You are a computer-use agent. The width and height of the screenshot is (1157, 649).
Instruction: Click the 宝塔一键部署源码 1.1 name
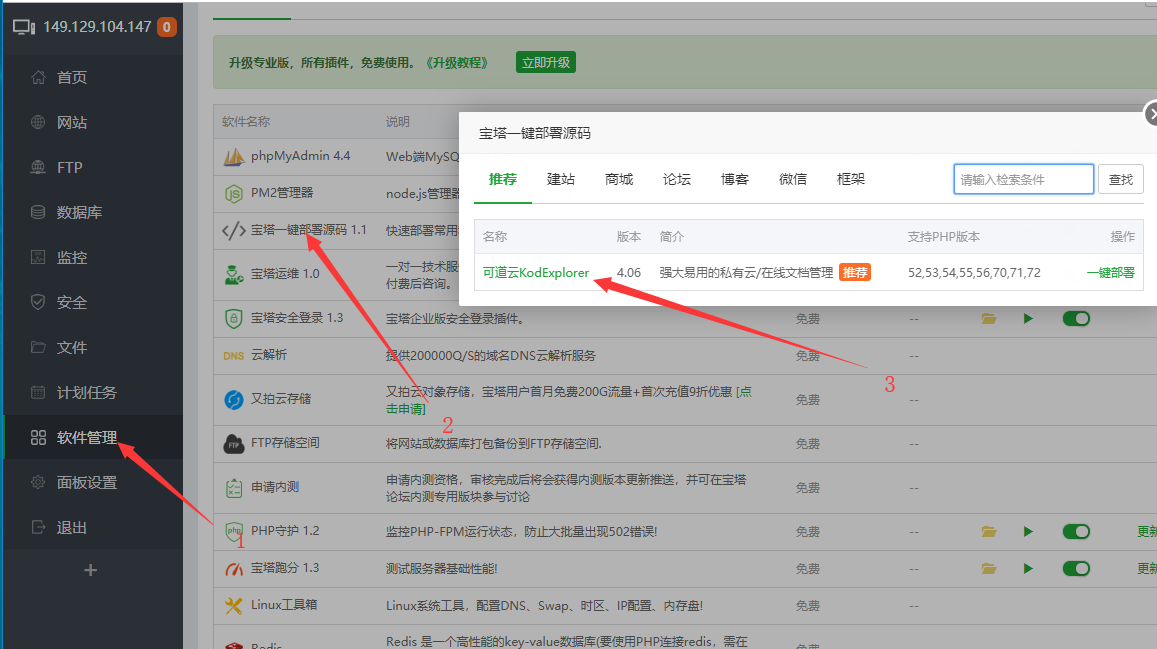click(308, 230)
